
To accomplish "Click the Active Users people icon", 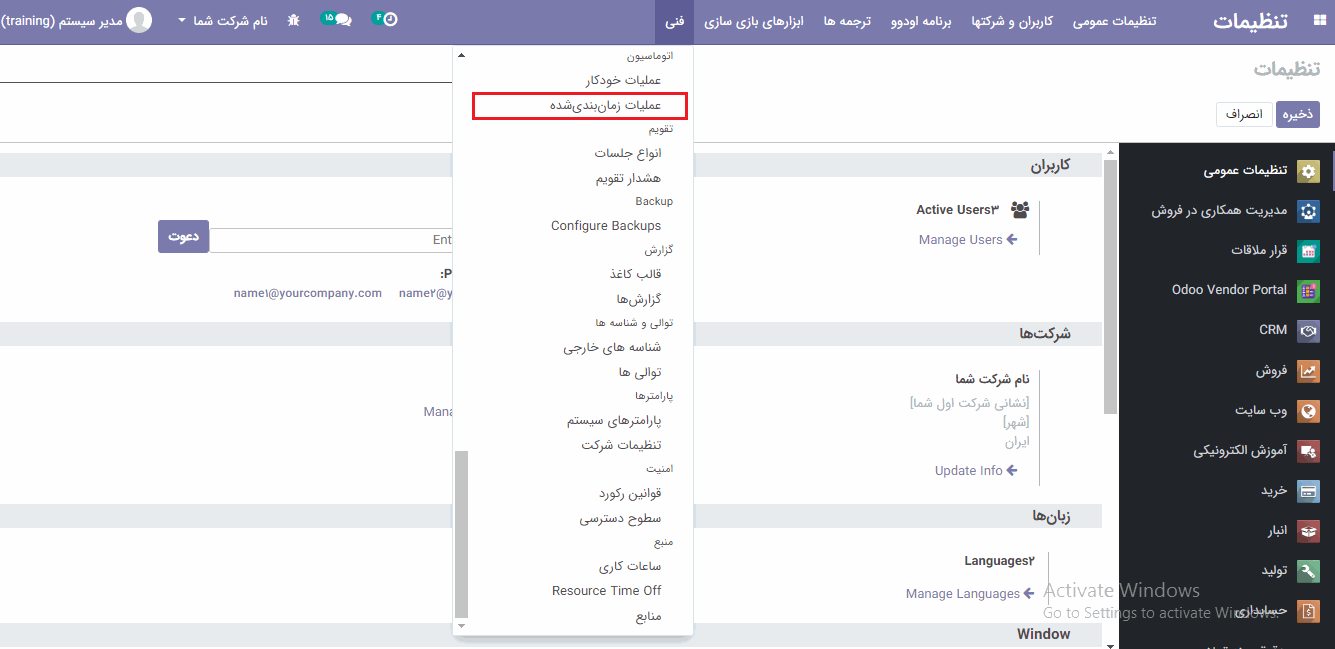I will [x=1019, y=210].
